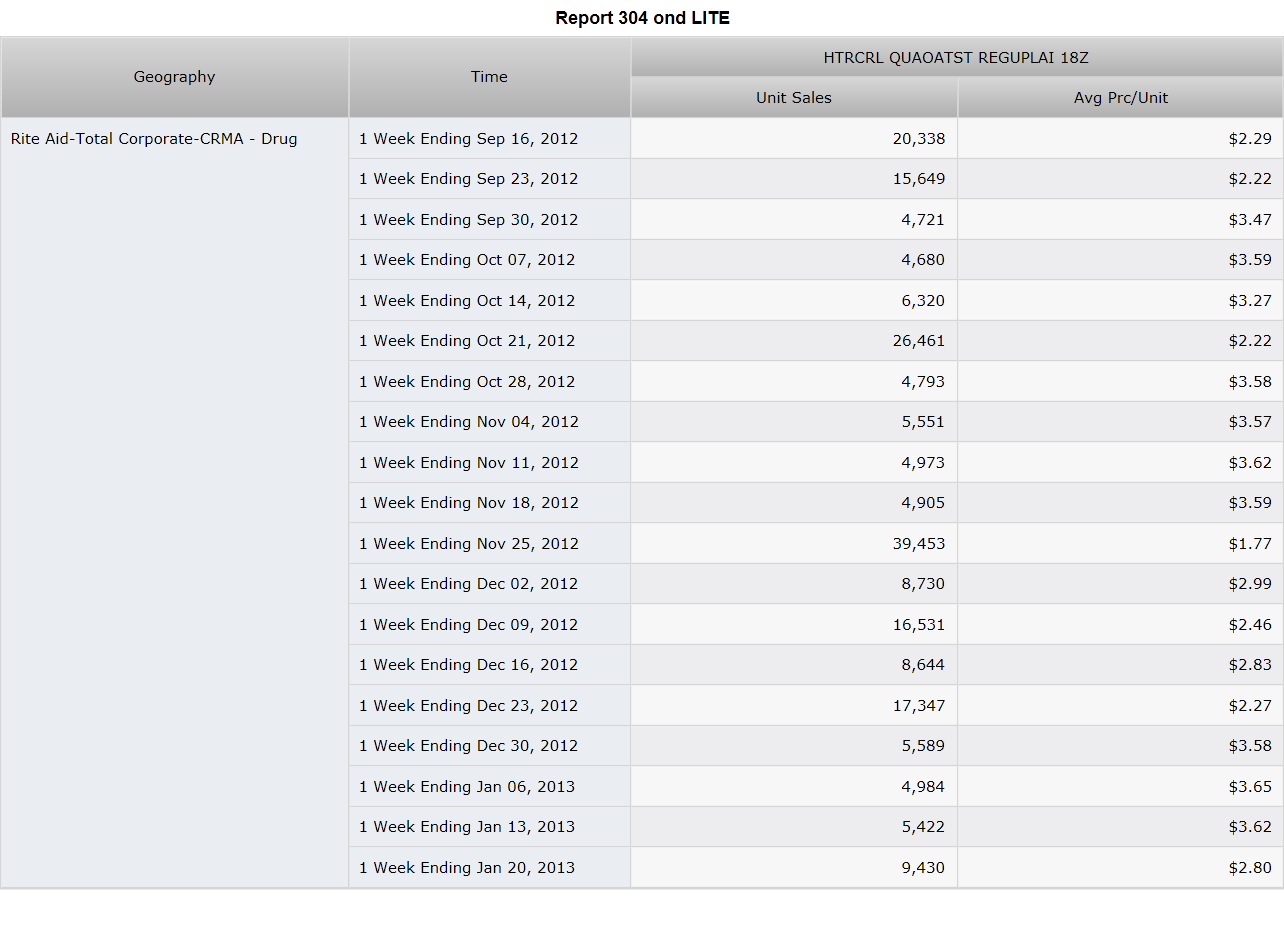1284x946 pixels.
Task: Click average price $1.77
Action: point(1120,543)
